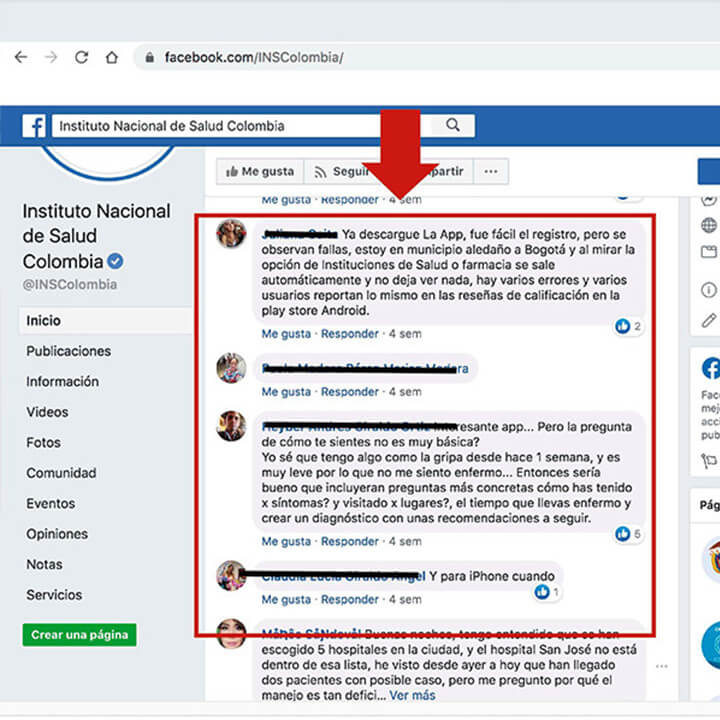The image size is (720, 720).
Task: Click the padlock site security icon
Action: (149, 57)
